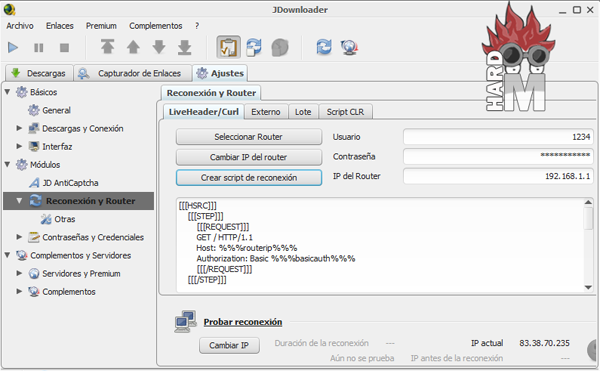Click Descargas y Conexión icon

pyautogui.click(x=34, y=128)
